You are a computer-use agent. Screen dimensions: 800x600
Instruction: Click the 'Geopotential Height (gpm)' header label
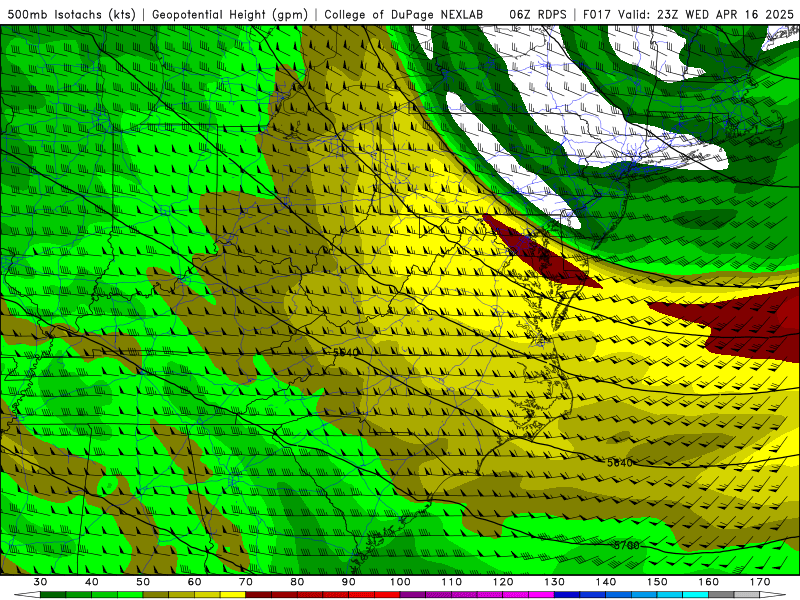click(230, 14)
